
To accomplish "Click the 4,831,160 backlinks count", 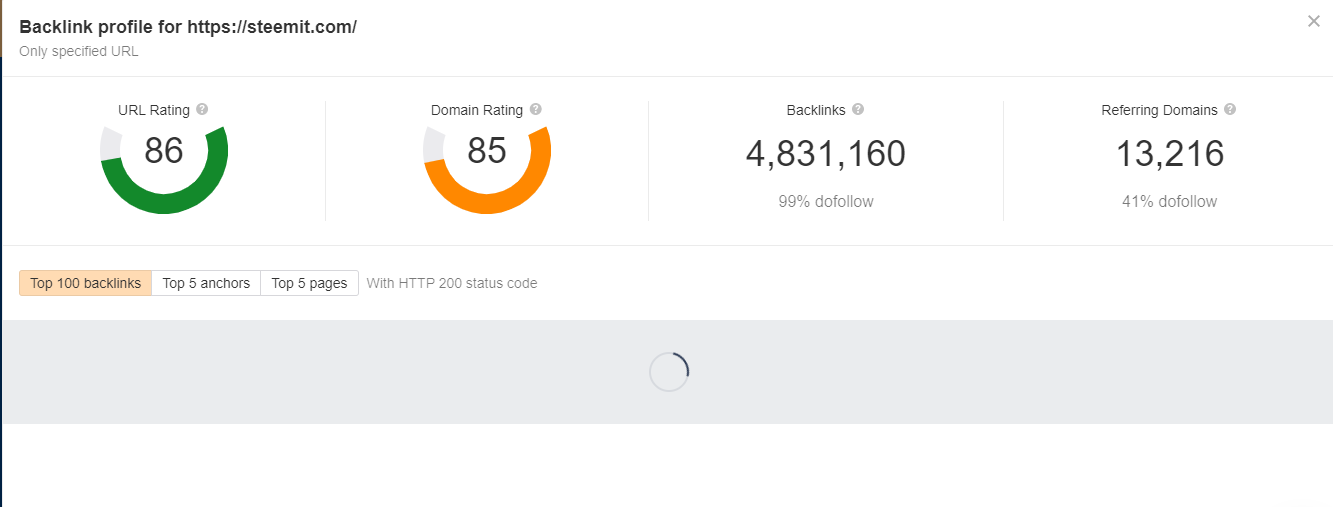I will tap(825, 154).
